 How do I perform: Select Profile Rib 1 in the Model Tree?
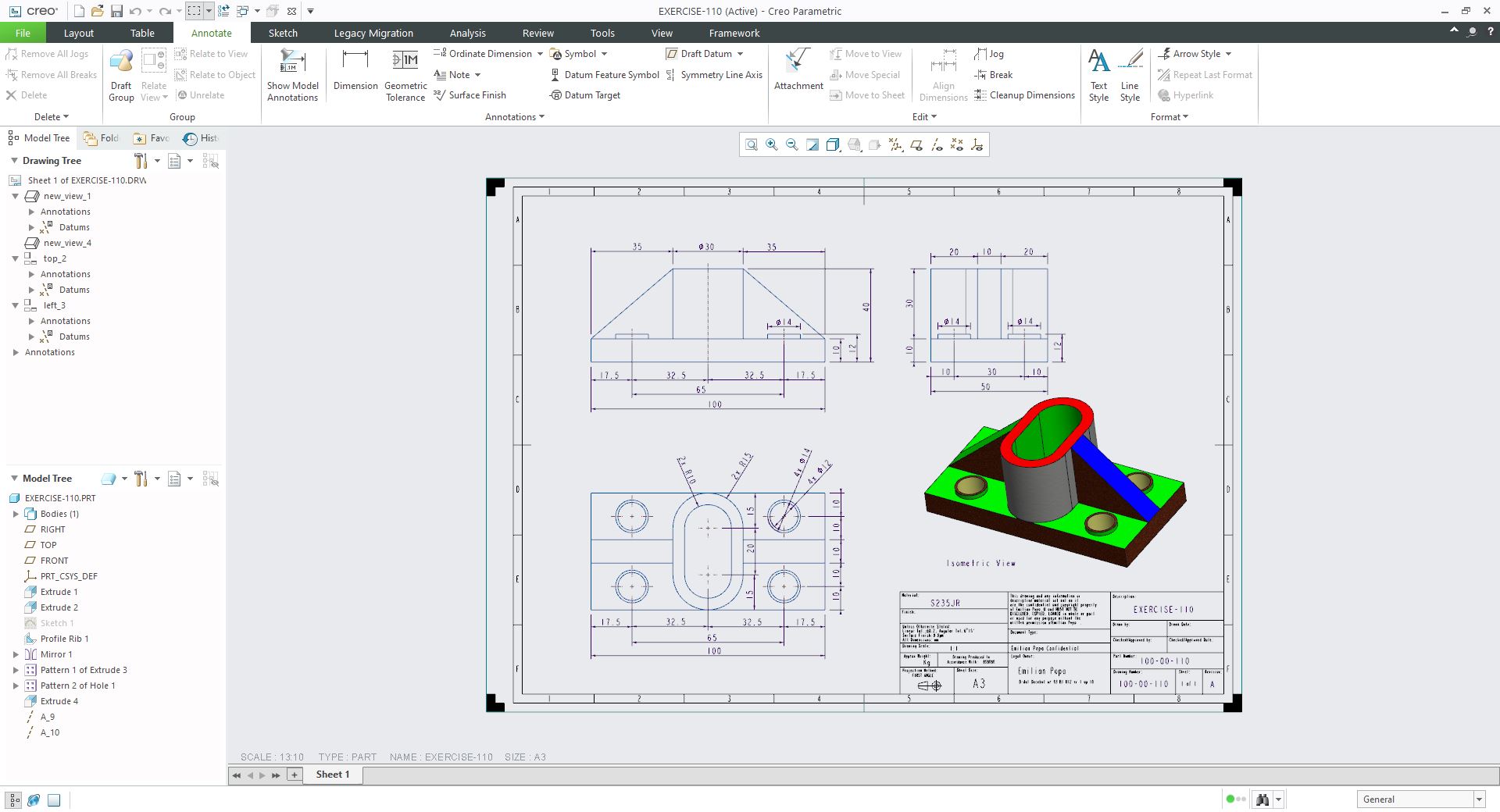click(56, 639)
